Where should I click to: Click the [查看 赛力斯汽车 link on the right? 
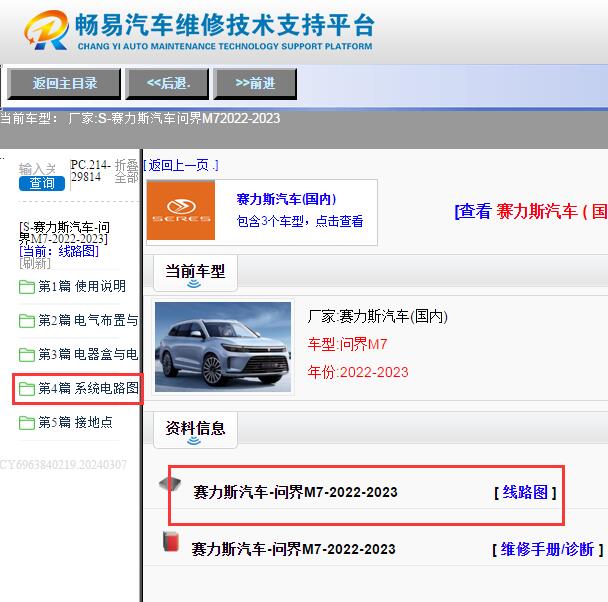pos(531,212)
